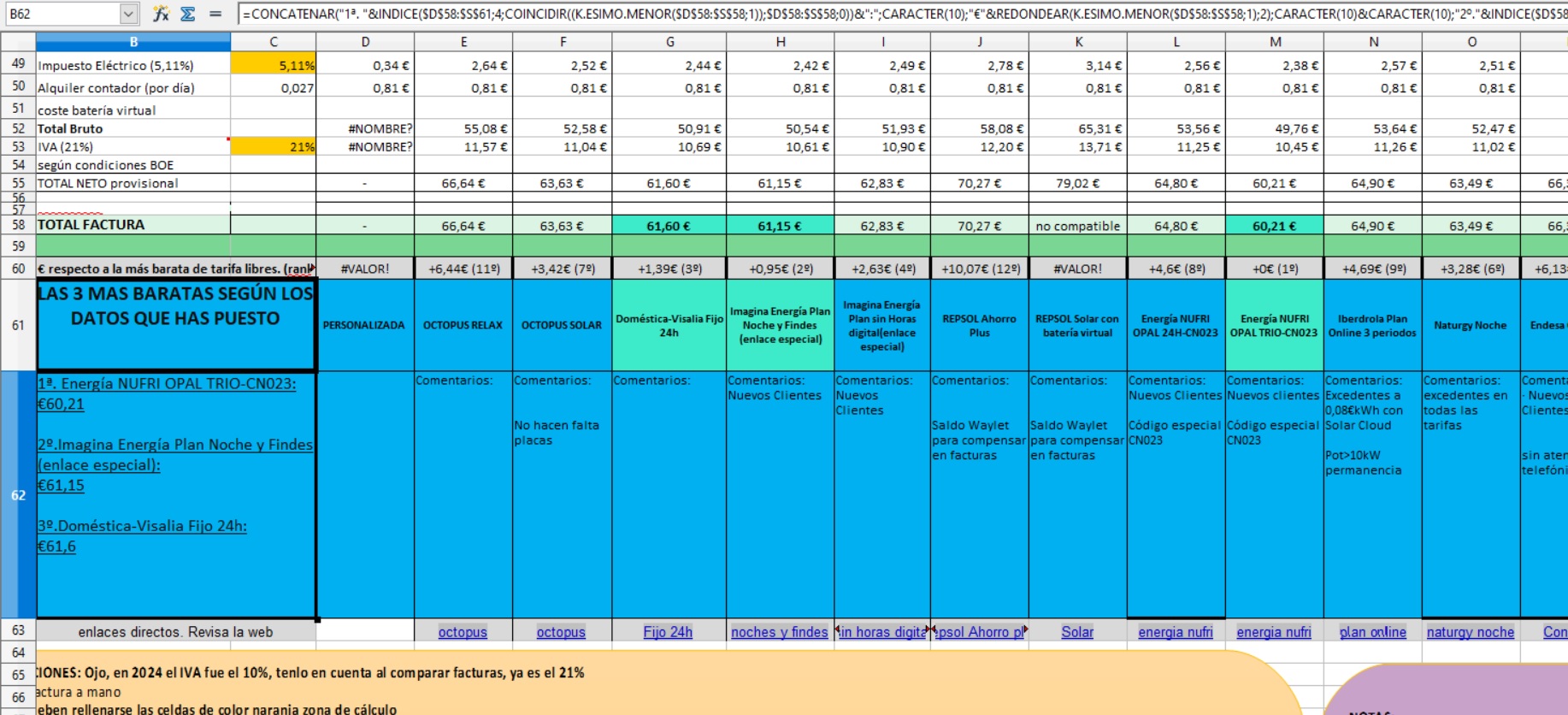Open the plan online link
Screen dimensions: 1568x715
[1372, 632]
